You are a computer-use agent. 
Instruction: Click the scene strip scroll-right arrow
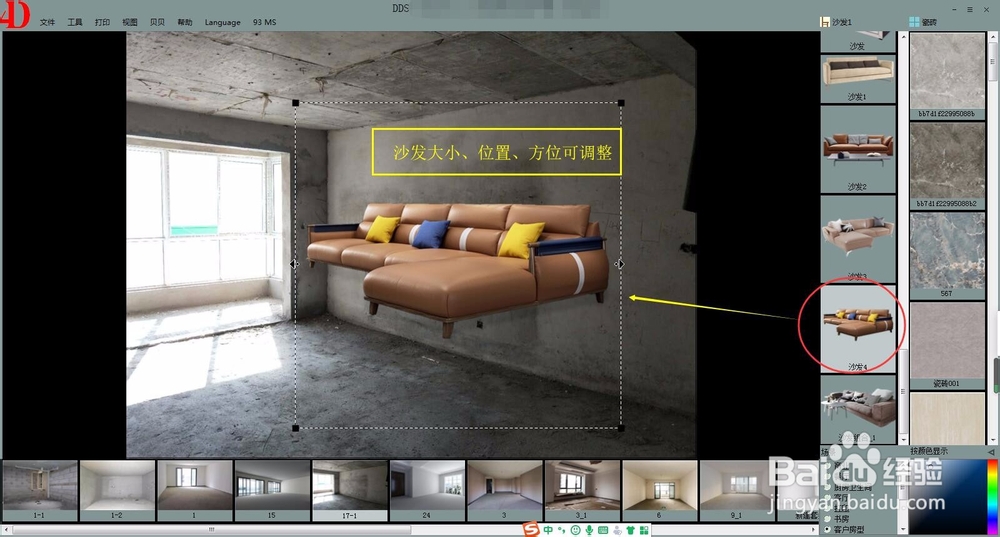[x=813, y=529]
